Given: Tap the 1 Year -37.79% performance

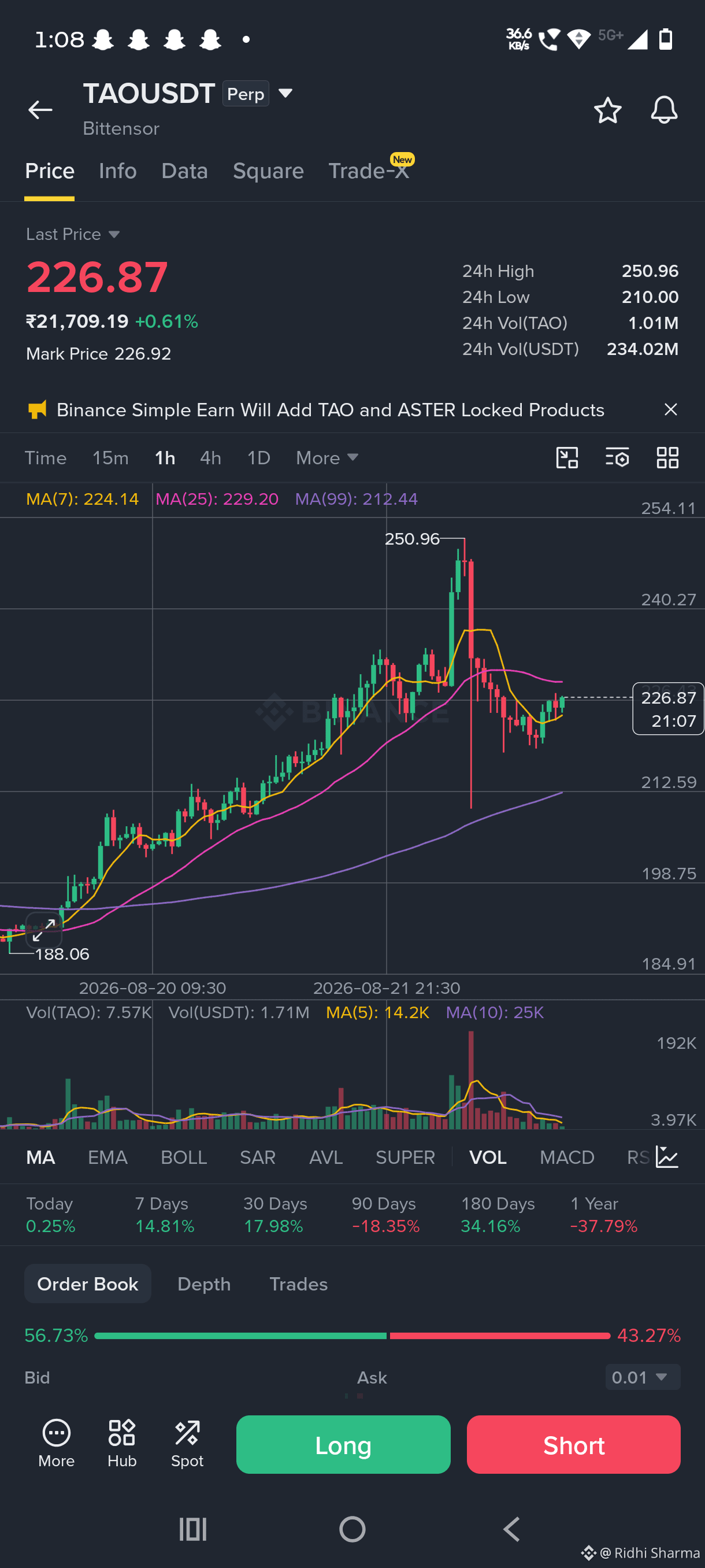Looking at the screenshot, I should pos(604,1214).
